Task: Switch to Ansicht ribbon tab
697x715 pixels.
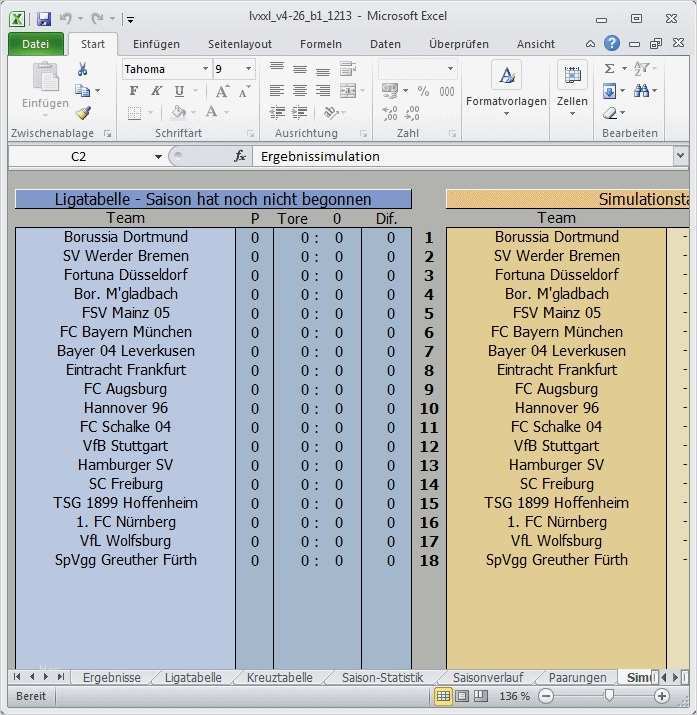Action: [x=536, y=44]
